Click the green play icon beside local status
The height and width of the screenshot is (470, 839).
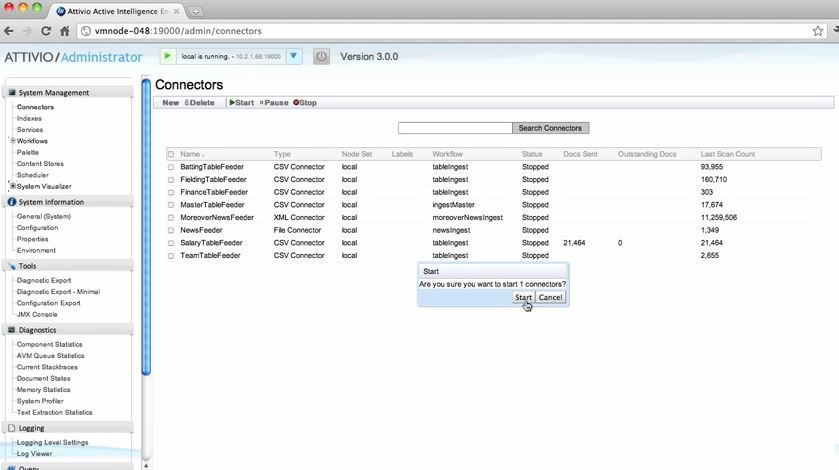tap(167, 56)
